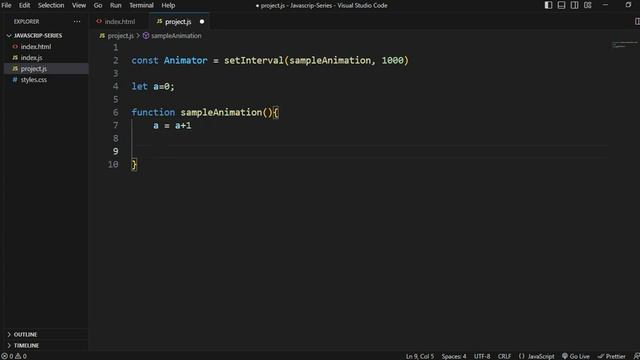Open the View menu
Image resolution: width=640 pixels, height=360 pixels.
point(79,5)
